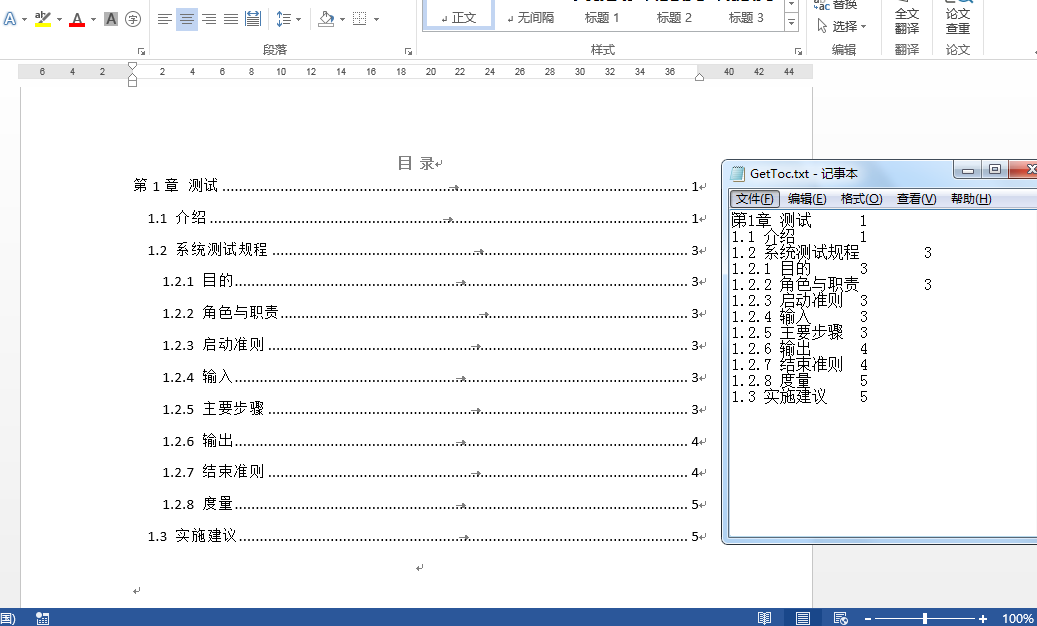Viewport: 1037px width, 626px height.
Task: Open font dialog launcher
Action: [141, 51]
